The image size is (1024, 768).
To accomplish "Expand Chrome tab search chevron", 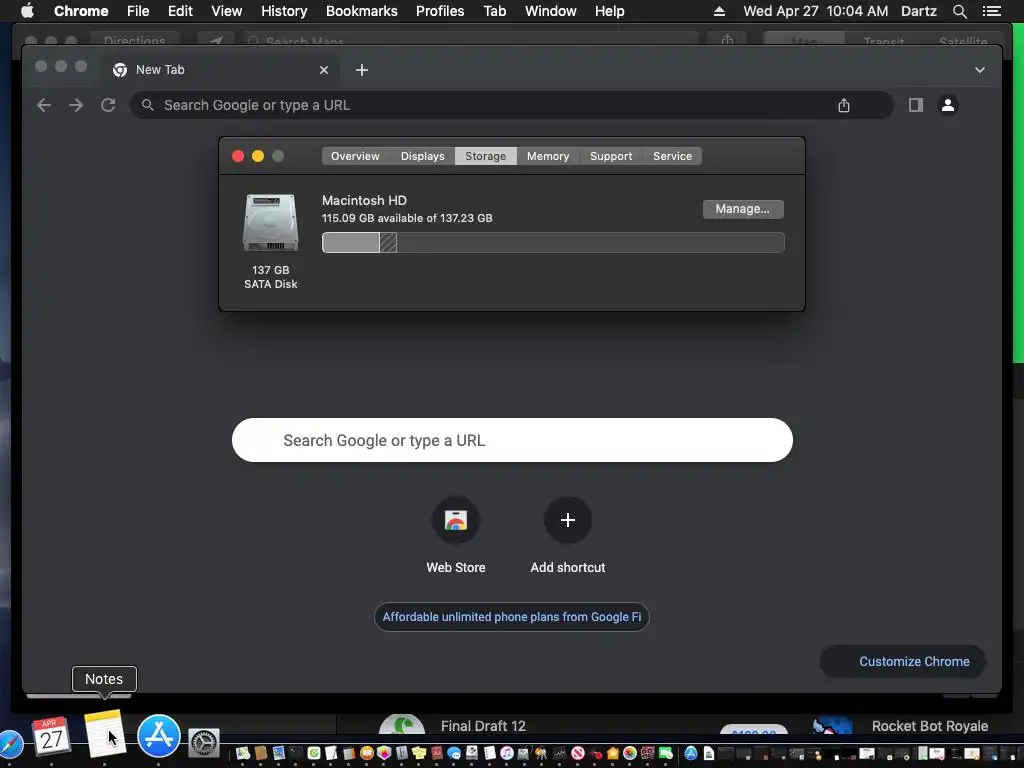I will pyautogui.click(x=980, y=70).
